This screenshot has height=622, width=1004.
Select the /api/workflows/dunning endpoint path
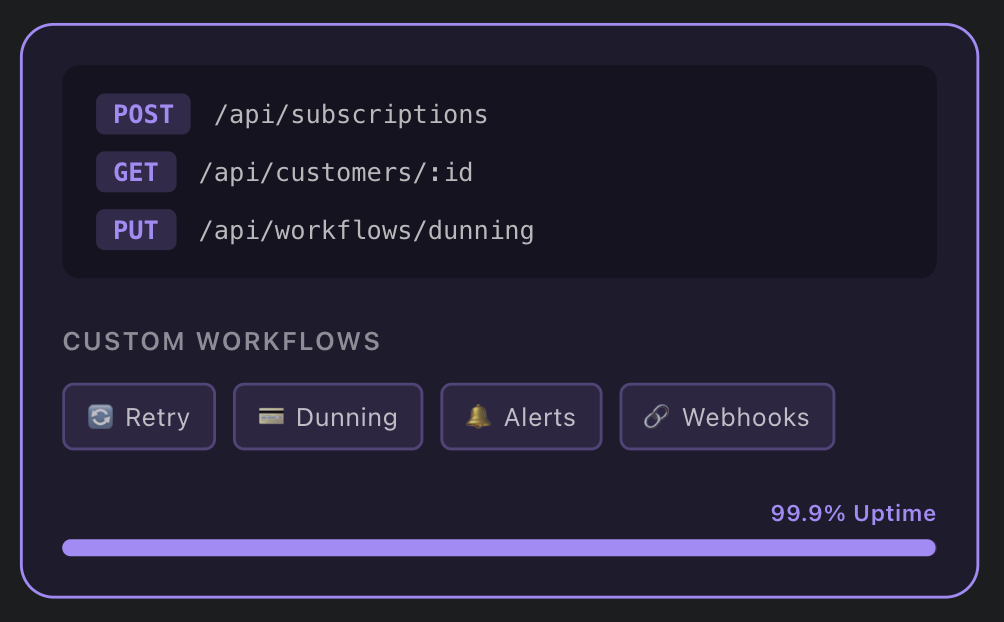coord(366,231)
